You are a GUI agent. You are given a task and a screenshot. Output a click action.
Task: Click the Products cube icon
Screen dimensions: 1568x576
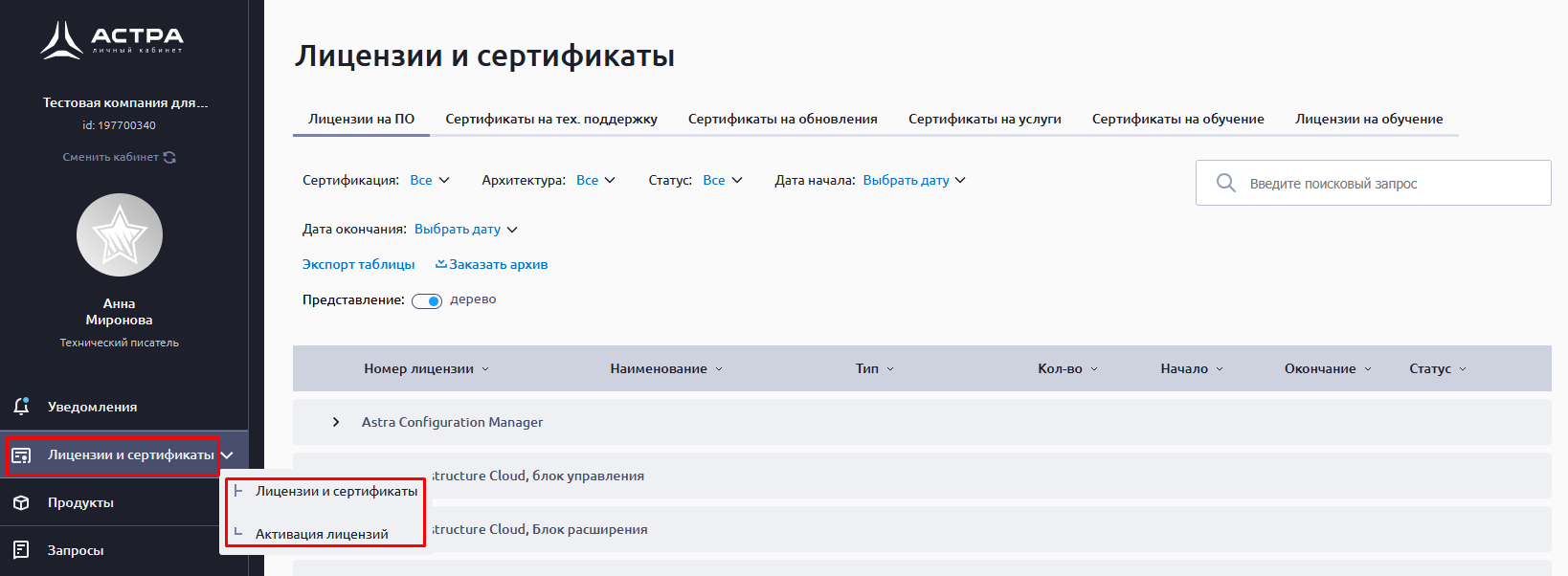click(21, 503)
